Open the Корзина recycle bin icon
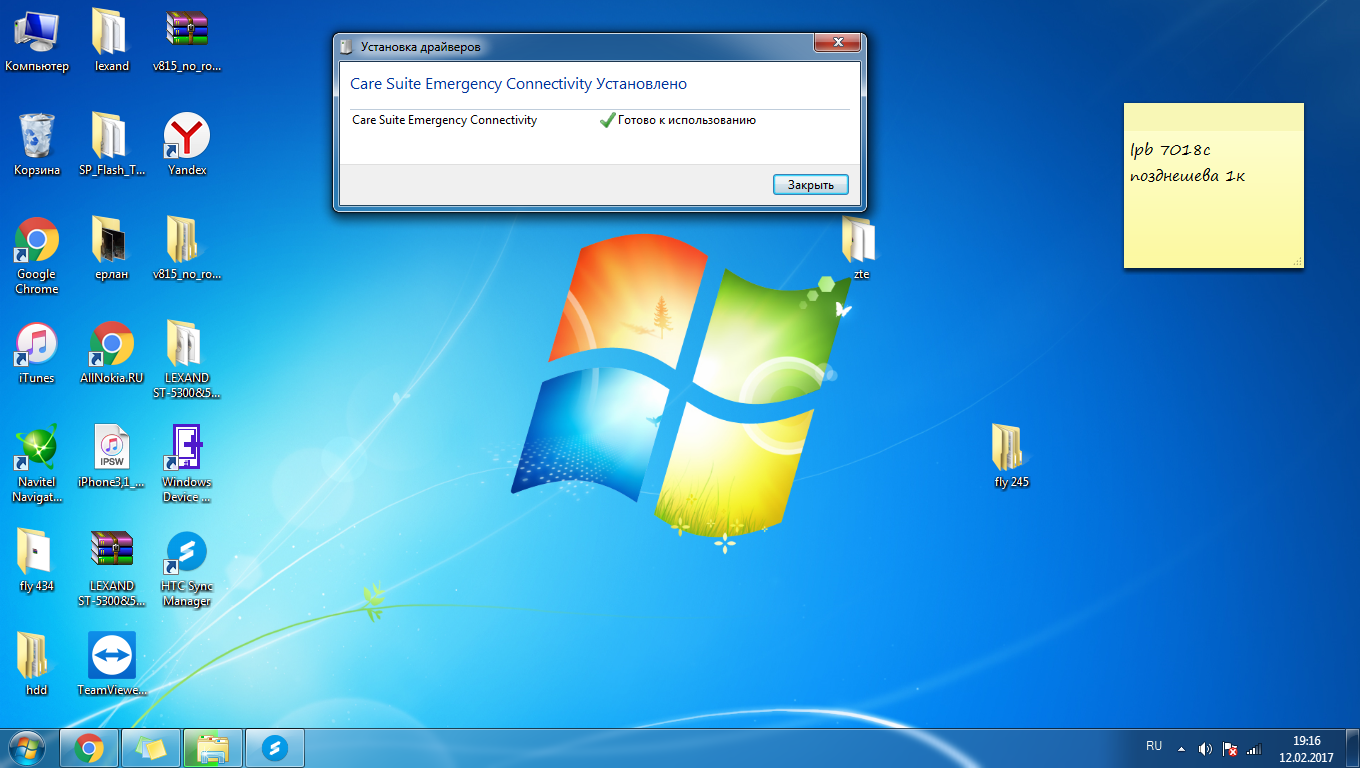This screenshot has width=1360, height=768. coord(37,137)
